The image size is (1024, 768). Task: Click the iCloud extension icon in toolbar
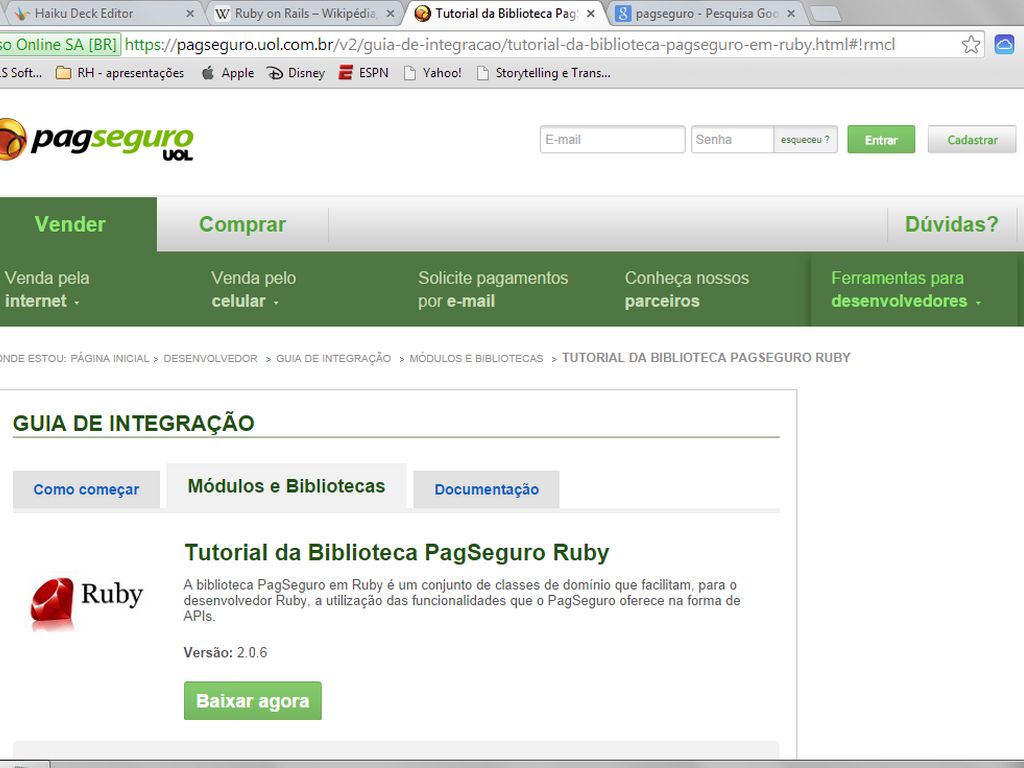[1004, 45]
